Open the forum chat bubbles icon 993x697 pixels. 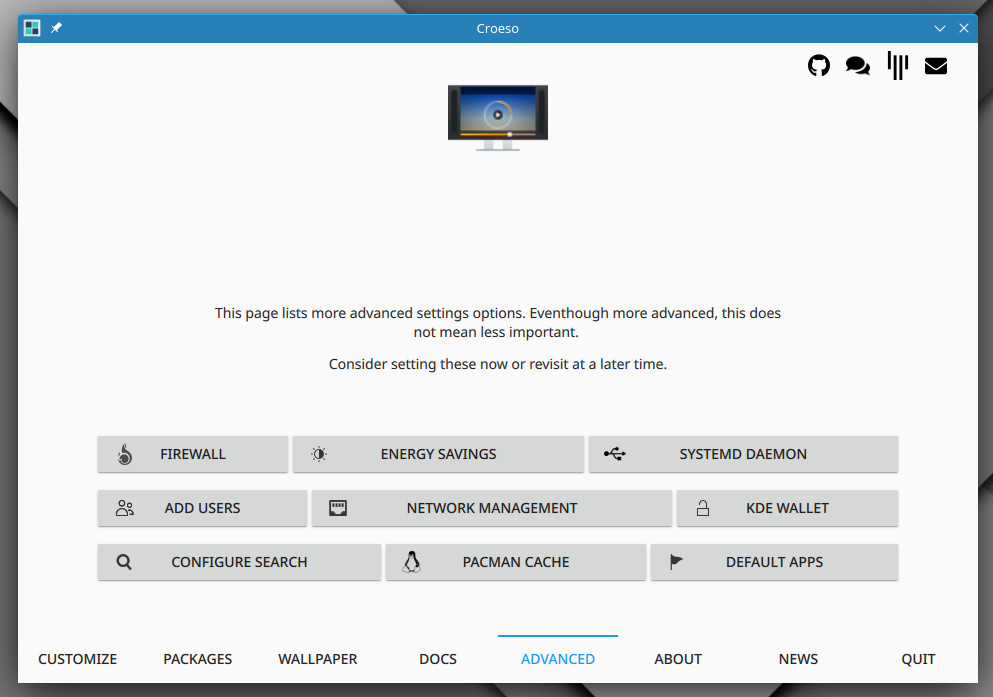pos(857,65)
